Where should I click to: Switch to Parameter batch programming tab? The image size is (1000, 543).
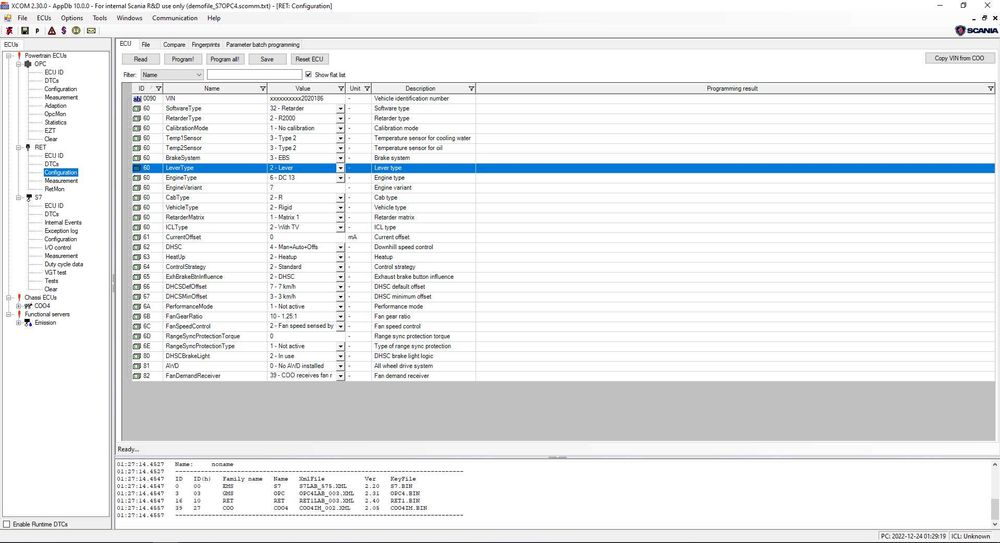coord(263,45)
